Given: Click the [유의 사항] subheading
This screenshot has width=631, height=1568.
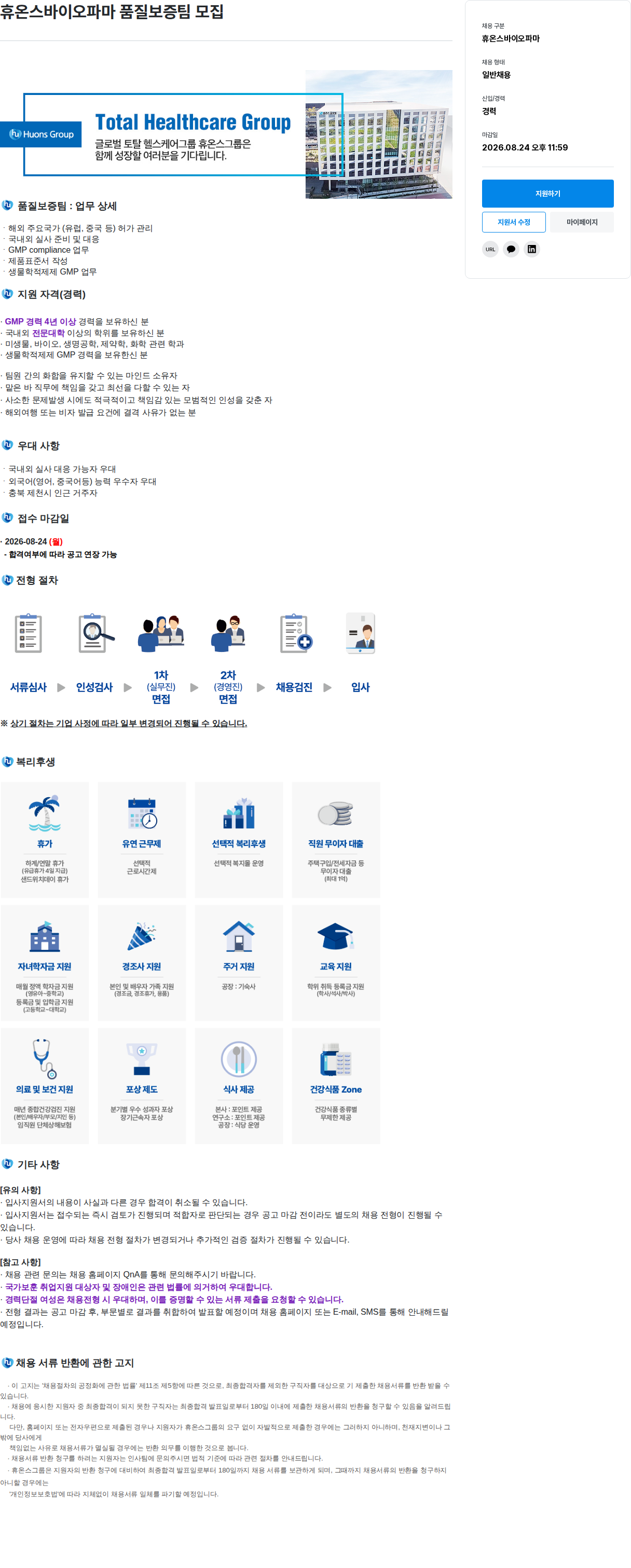Looking at the screenshot, I should [21, 1190].
